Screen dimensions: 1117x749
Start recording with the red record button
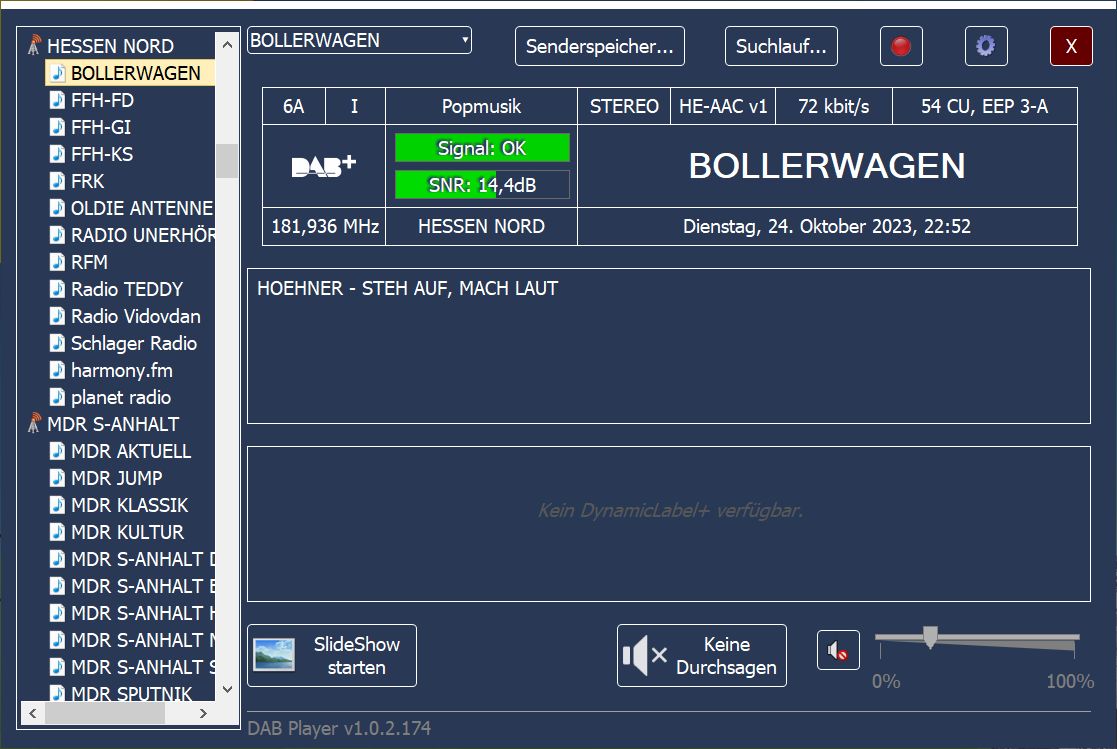pyautogui.click(x=901, y=46)
